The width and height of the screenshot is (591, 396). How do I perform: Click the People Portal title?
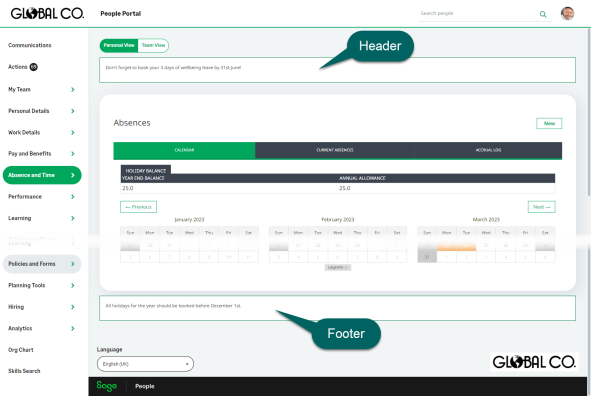click(x=121, y=14)
